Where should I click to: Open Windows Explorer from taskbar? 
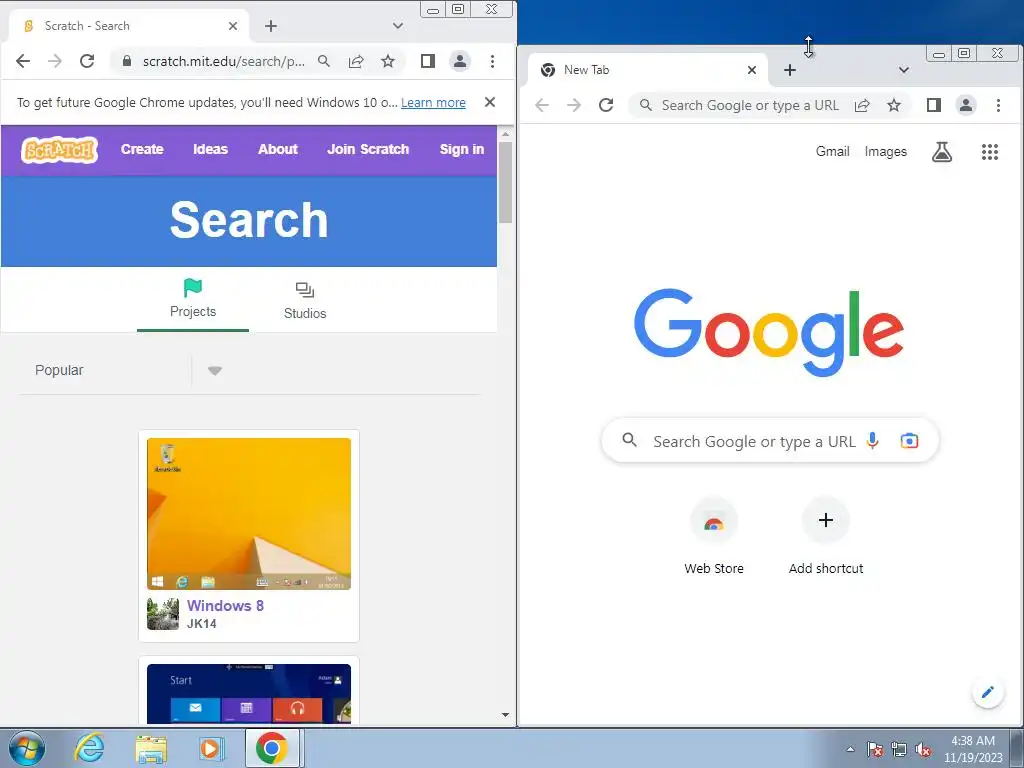point(151,748)
